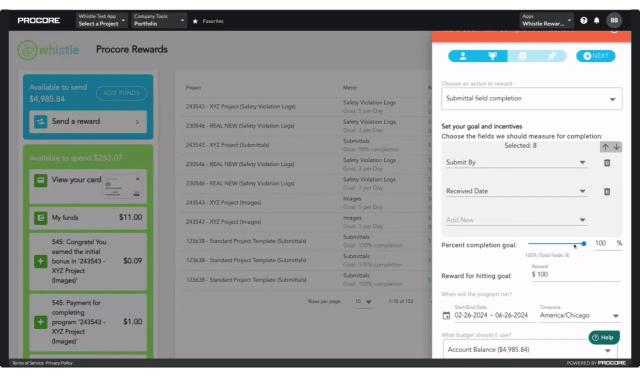The width and height of the screenshot is (640, 377).
Task: Open the Add New field dropdown
Action: click(x=516, y=220)
